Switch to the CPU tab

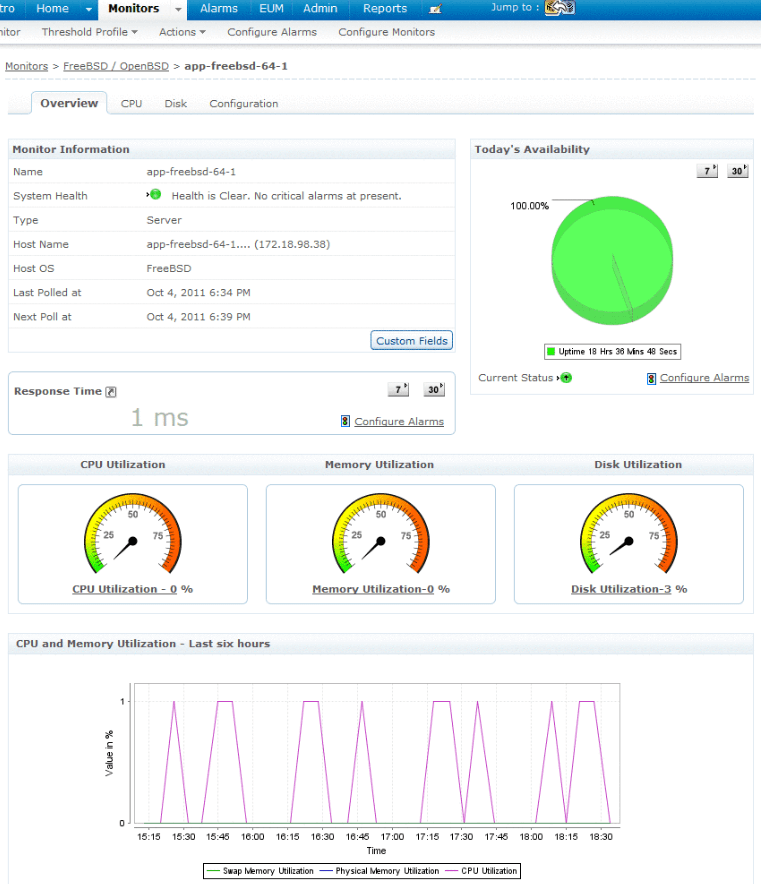pos(131,103)
